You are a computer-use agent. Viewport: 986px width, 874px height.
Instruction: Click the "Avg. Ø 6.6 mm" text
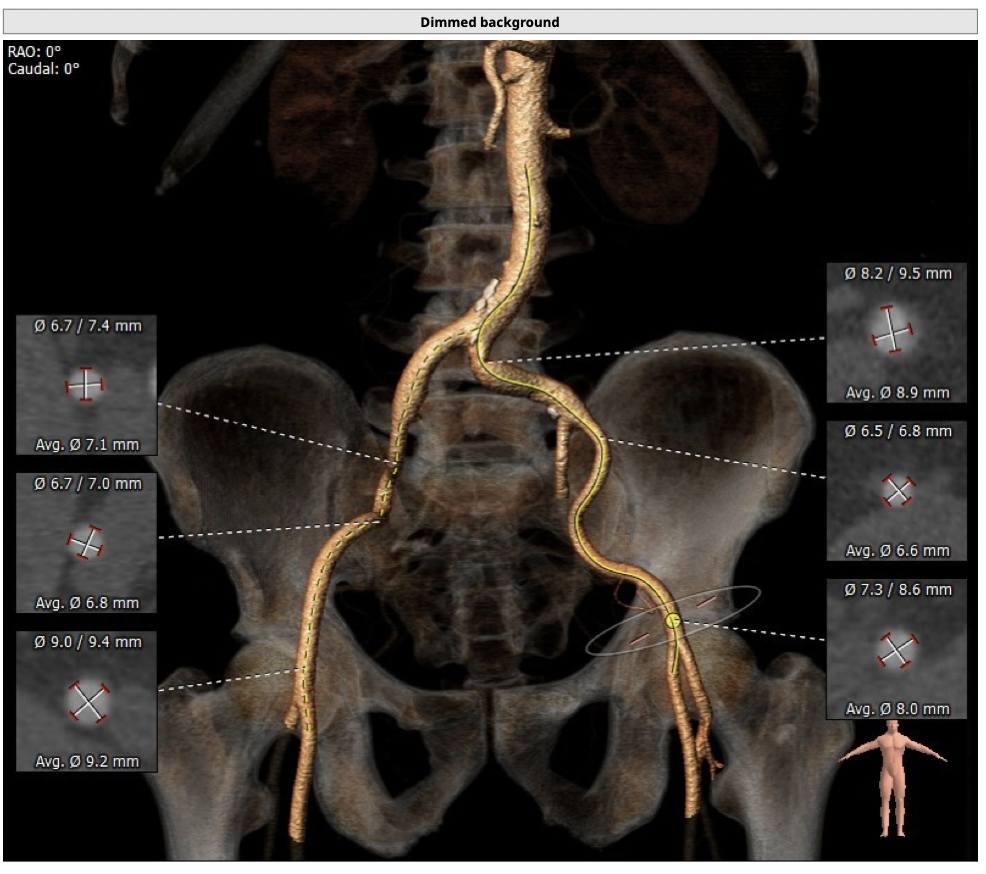pos(897,551)
